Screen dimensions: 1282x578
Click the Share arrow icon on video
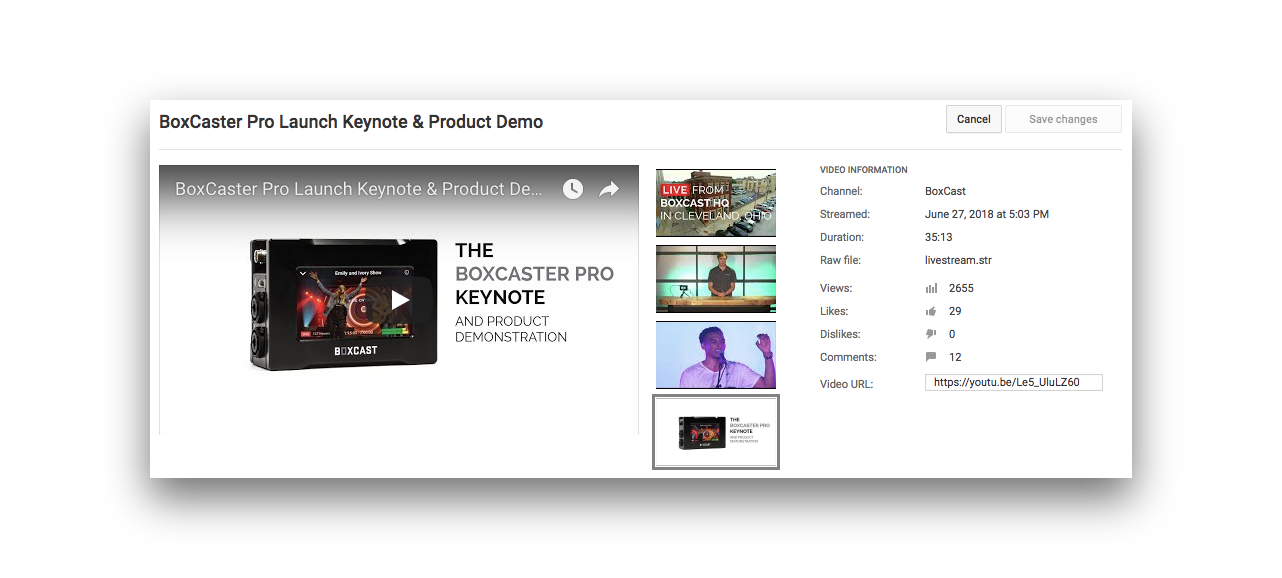(x=609, y=189)
